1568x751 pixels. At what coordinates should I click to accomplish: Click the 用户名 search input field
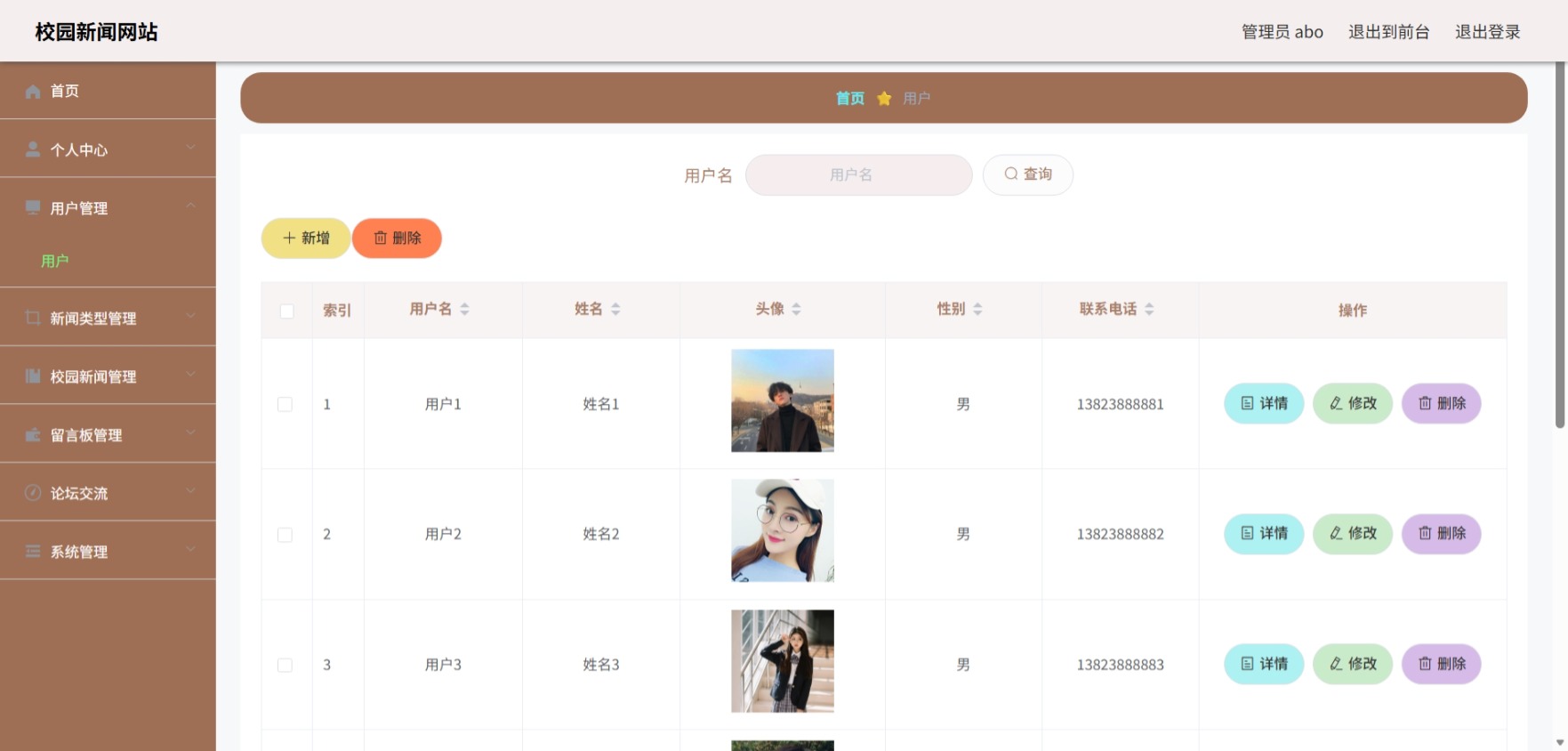tap(858, 174)
